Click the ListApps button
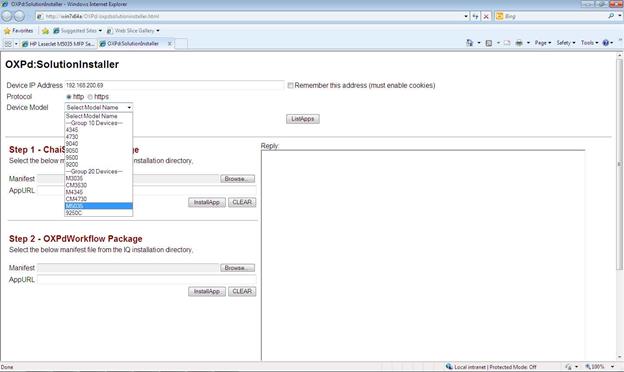The width and height of the screenshot is (624, 372). 302,119
